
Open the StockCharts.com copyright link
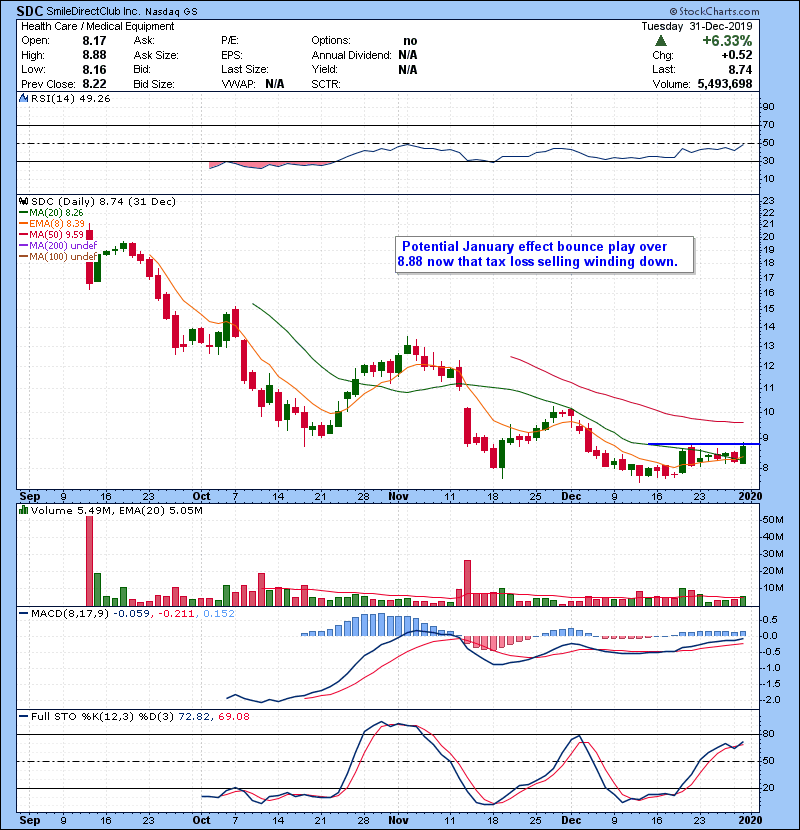coord(714,11)
